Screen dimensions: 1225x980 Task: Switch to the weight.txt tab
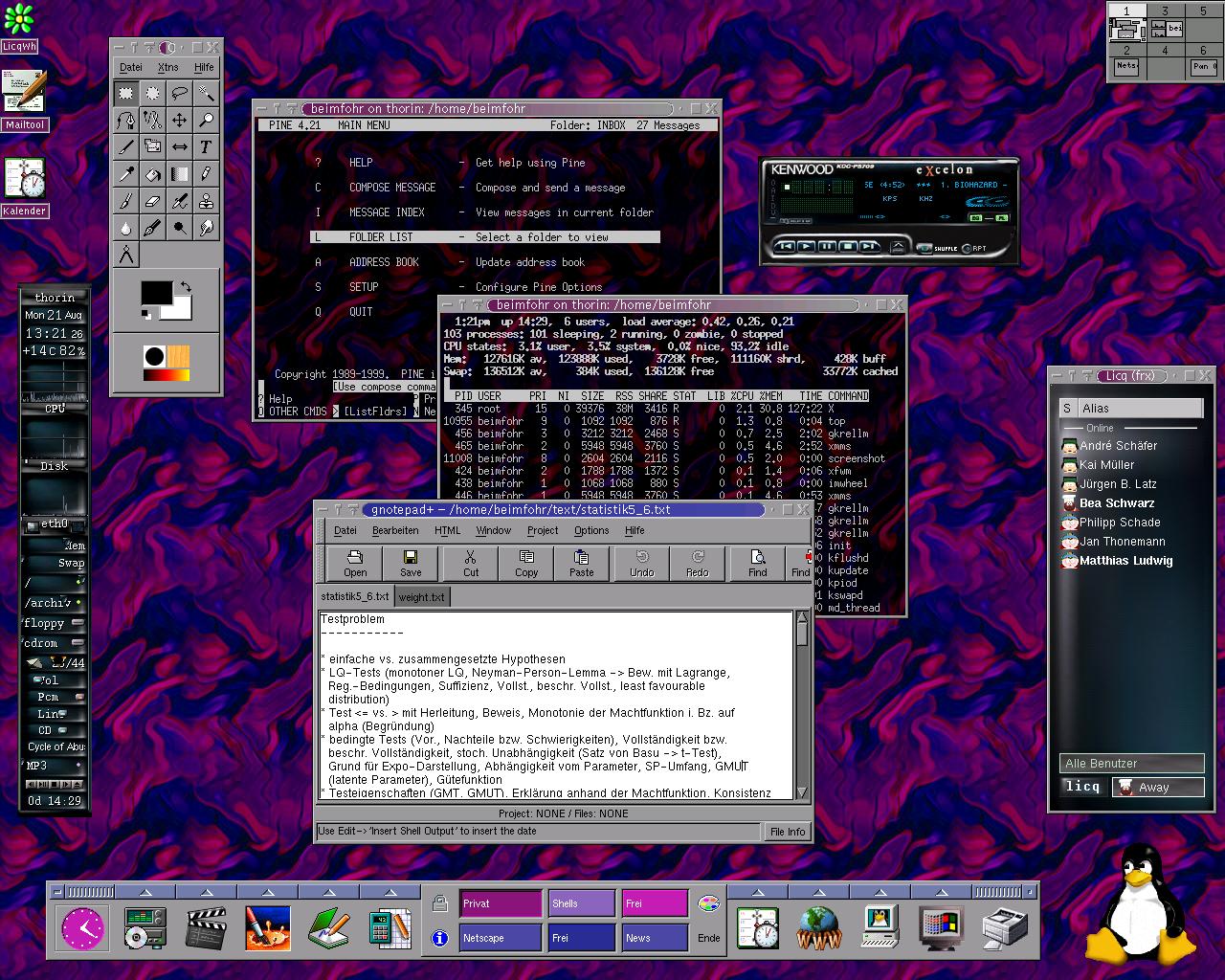pyautogui.click(x=421, y=597)
